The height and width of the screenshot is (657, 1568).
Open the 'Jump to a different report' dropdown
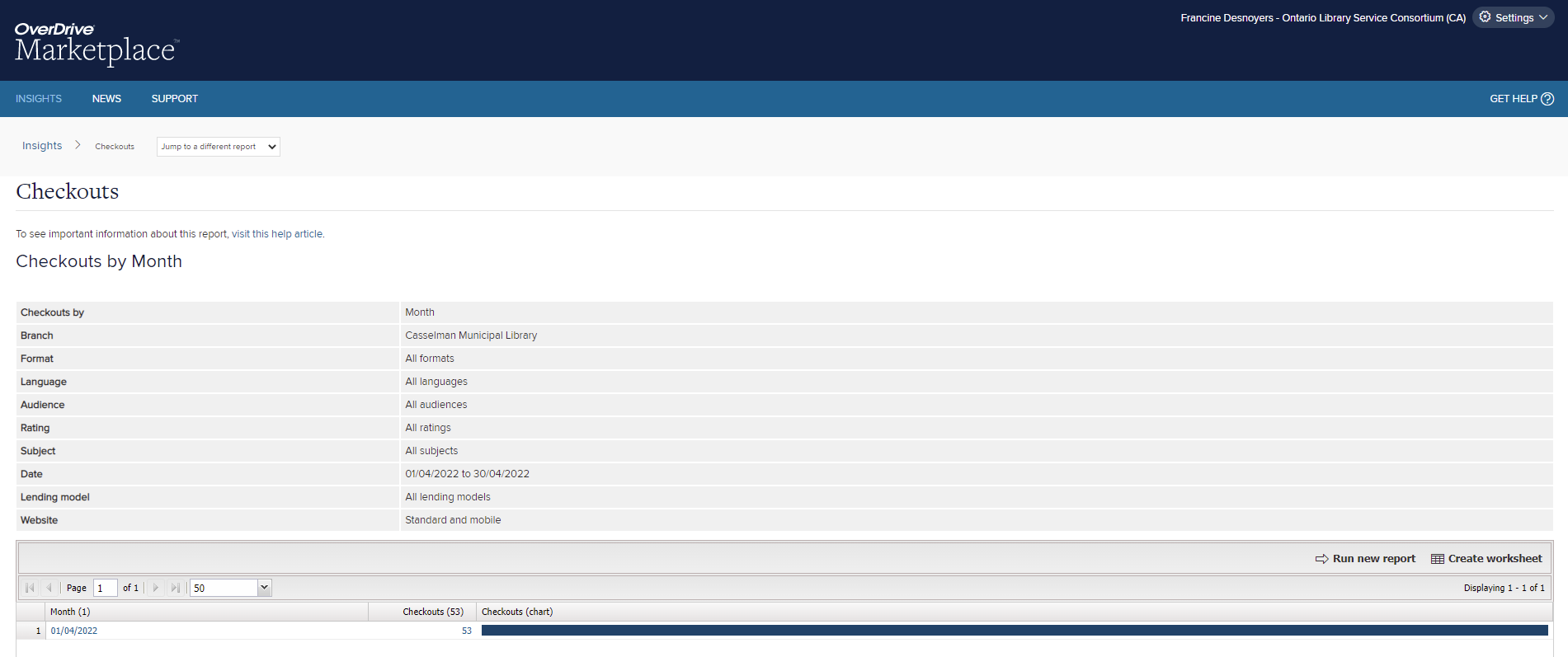tap(219, 147)
